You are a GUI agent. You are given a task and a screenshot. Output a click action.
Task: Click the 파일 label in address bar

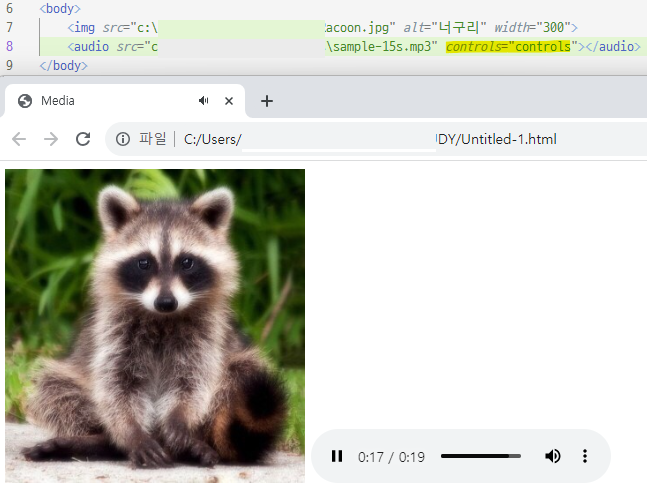(x=152, y=139)
